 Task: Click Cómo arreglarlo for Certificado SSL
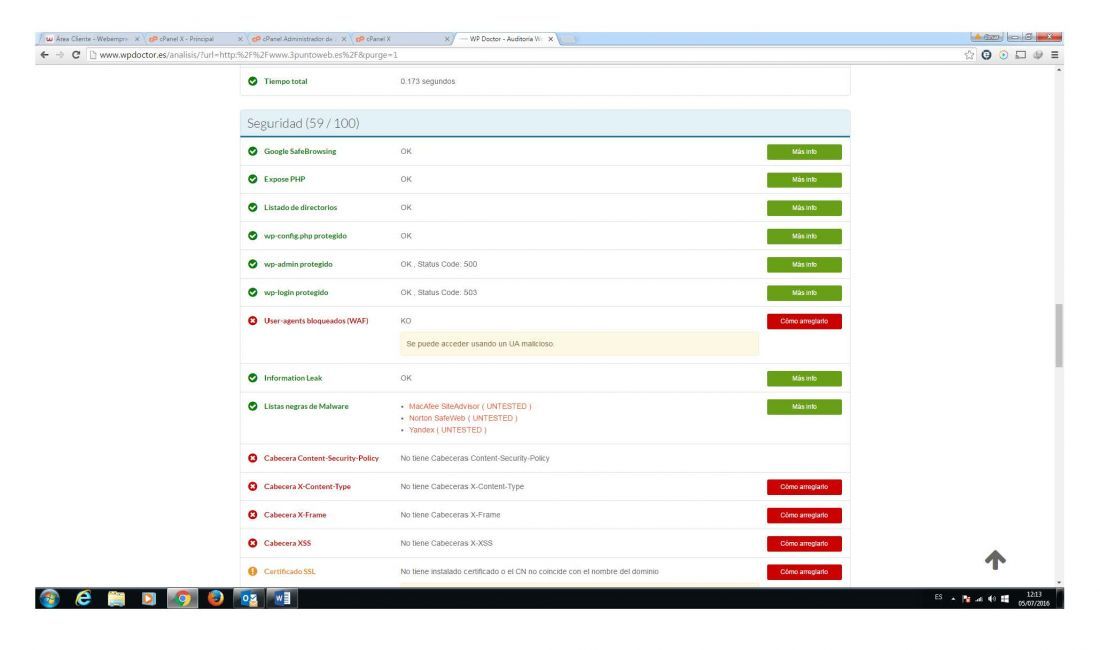(804, 571)
